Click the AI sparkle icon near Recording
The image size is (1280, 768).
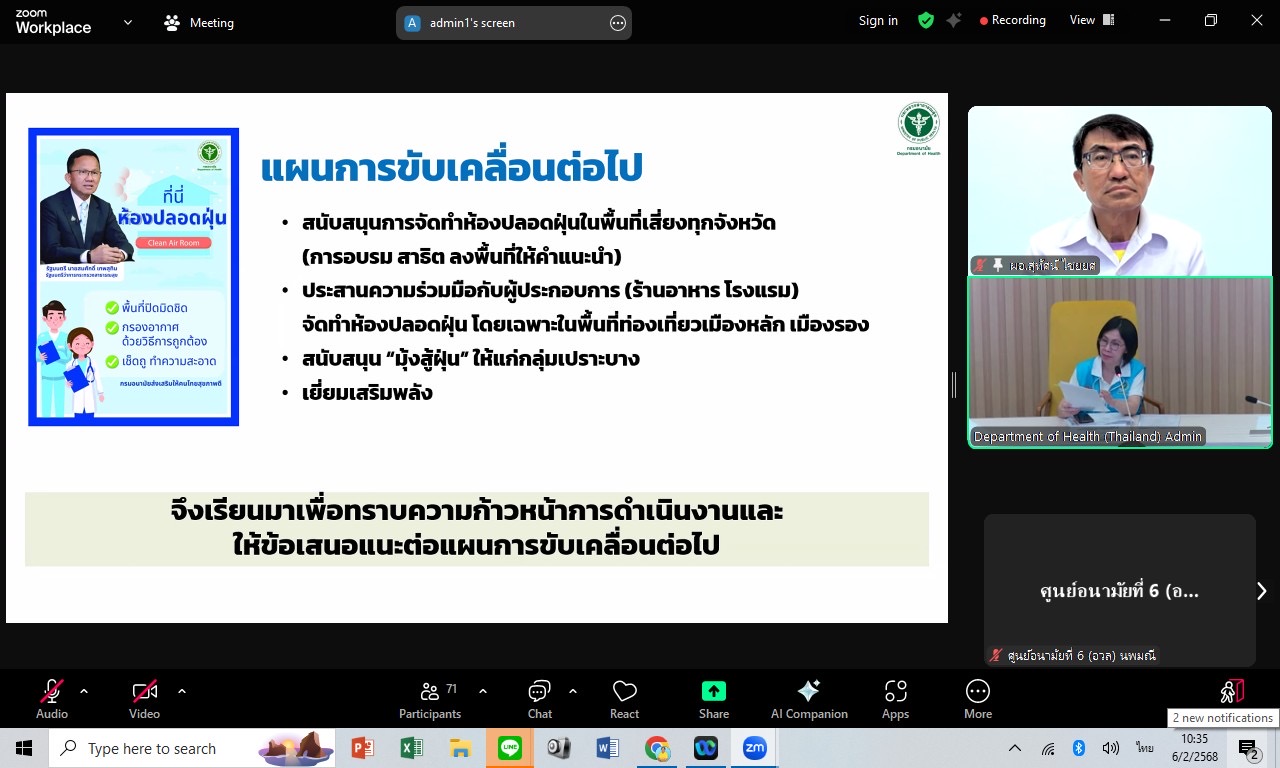click(x=954, y=20)
